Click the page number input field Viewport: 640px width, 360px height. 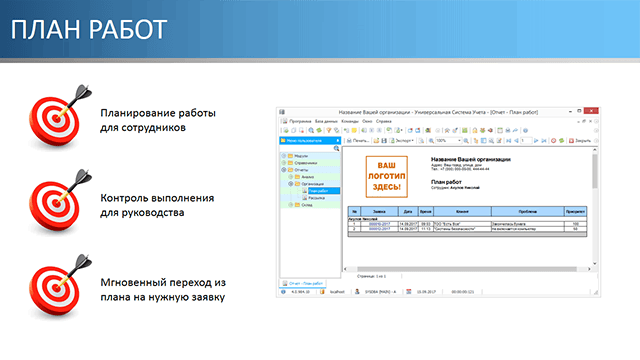coord(526,141)
